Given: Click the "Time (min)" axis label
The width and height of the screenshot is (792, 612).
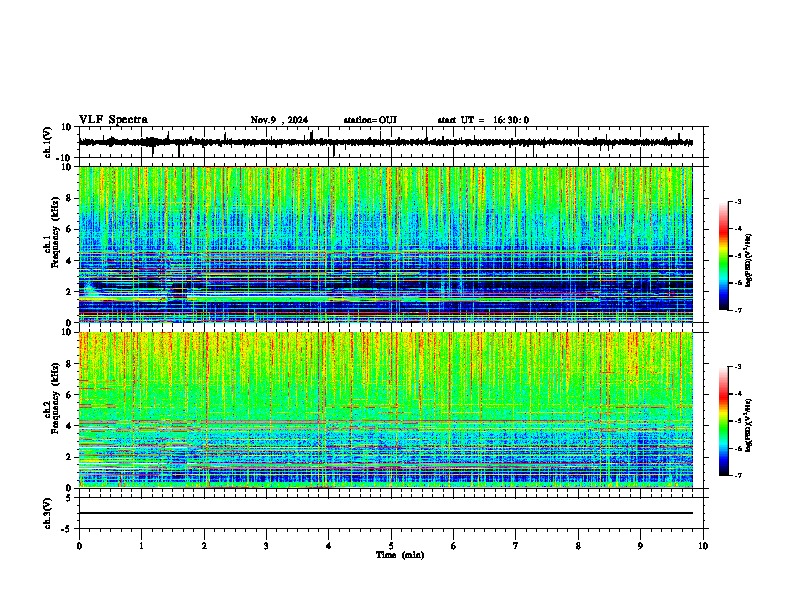Looking at the screenshot, I should (400, 555).
